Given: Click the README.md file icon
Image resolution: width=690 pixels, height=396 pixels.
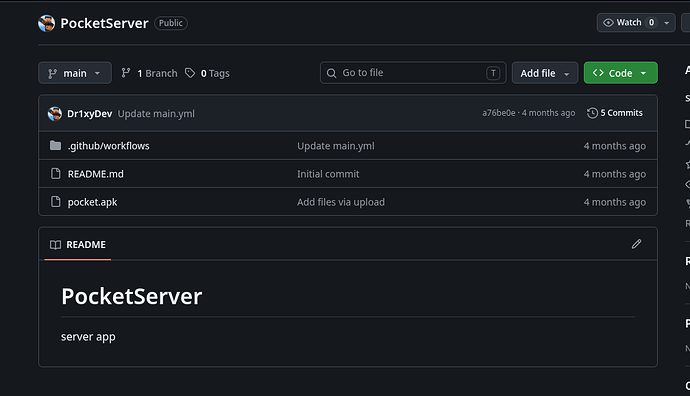Looking at the screenshot, I should 55,174.
